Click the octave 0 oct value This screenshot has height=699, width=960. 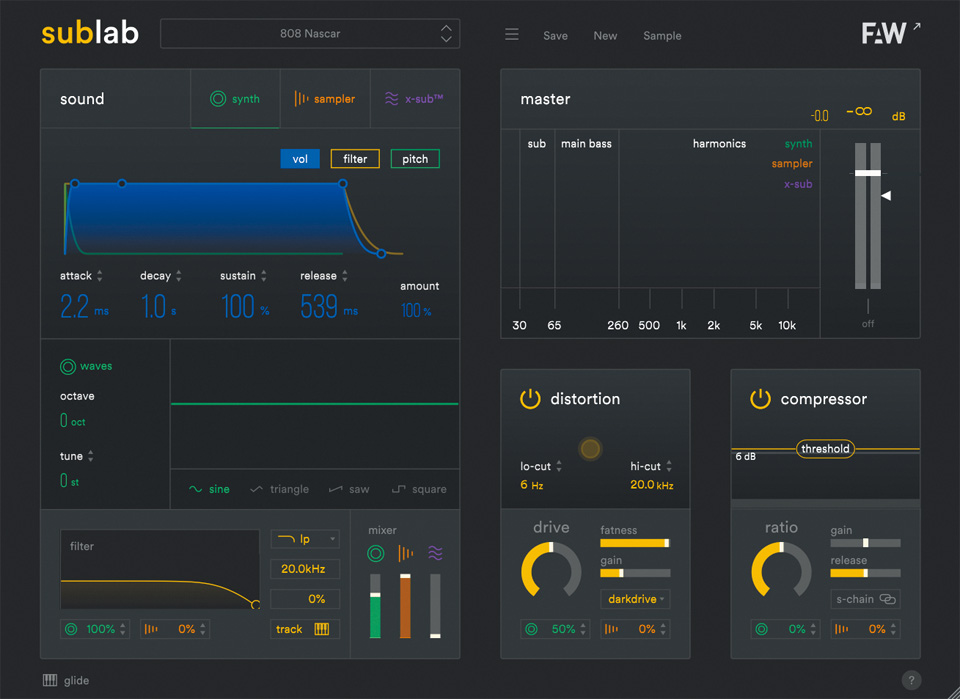pos(72,421)
